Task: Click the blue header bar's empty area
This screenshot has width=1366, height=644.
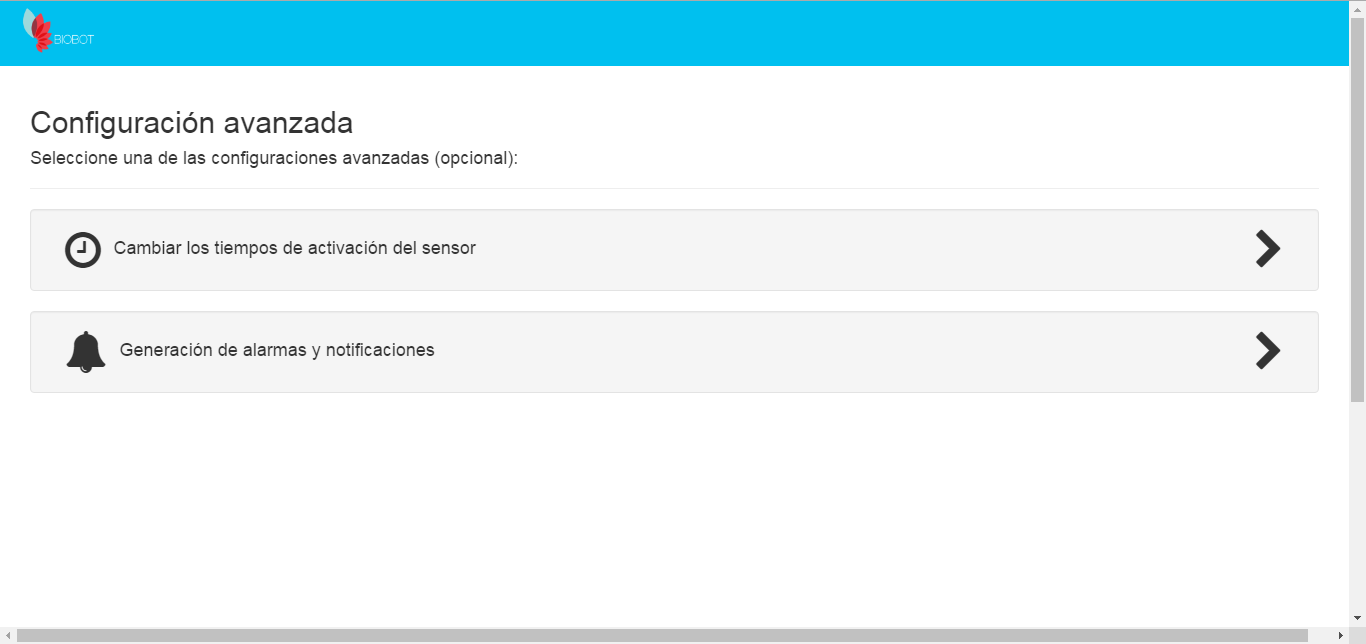Action: (700, 33)
